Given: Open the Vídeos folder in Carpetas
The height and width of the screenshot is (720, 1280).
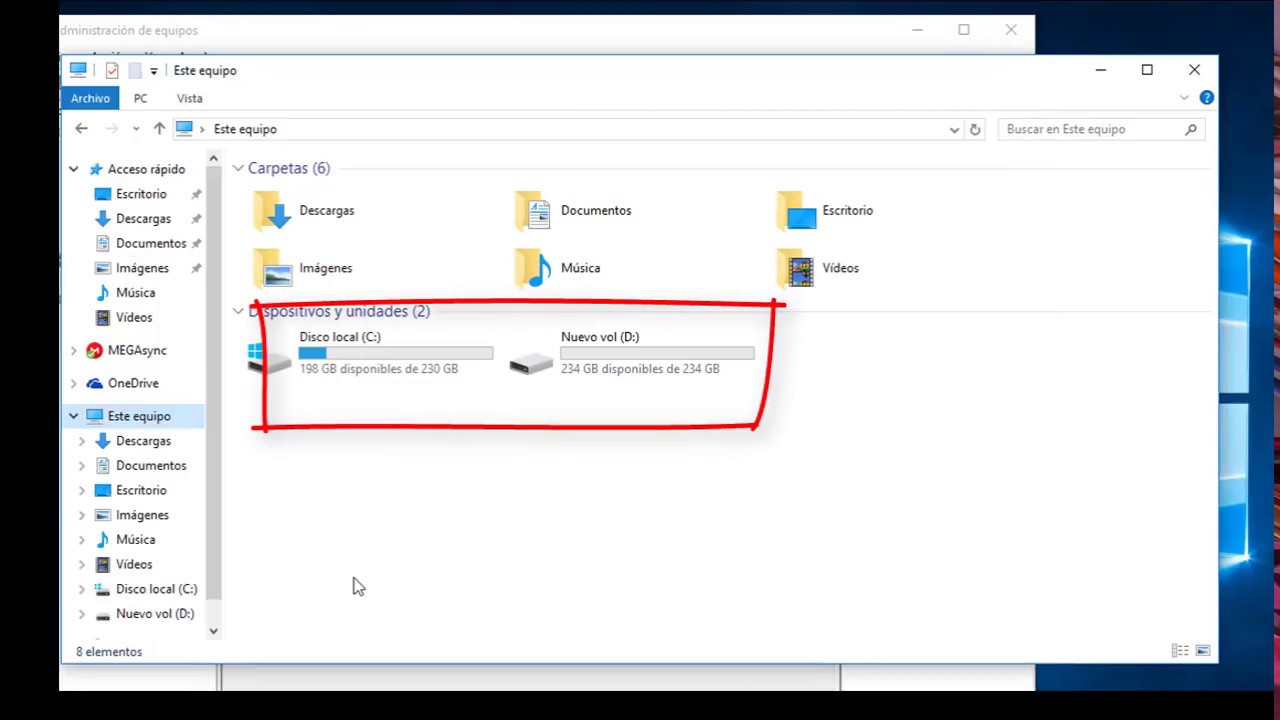Looking at the screenshot, I should (x=818, y=268).
